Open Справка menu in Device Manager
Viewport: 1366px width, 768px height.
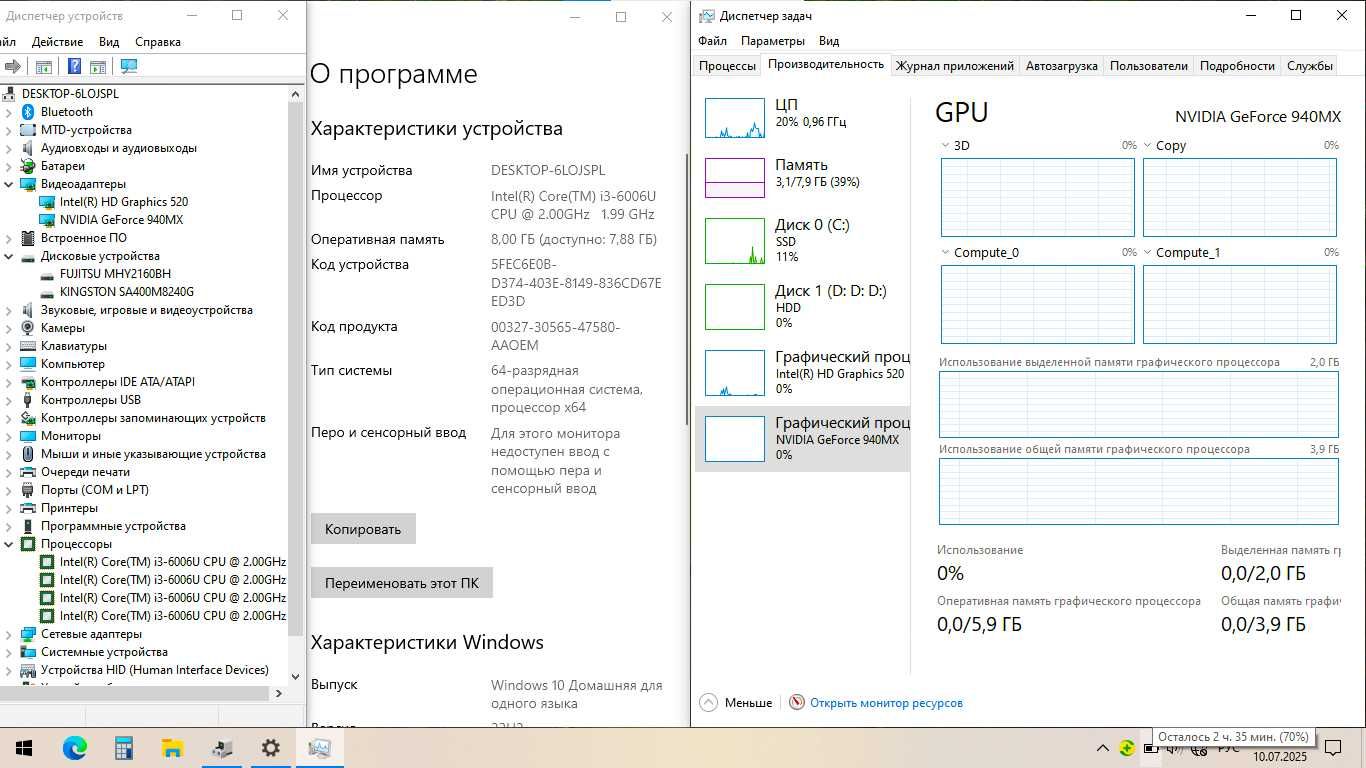[158, 42]
